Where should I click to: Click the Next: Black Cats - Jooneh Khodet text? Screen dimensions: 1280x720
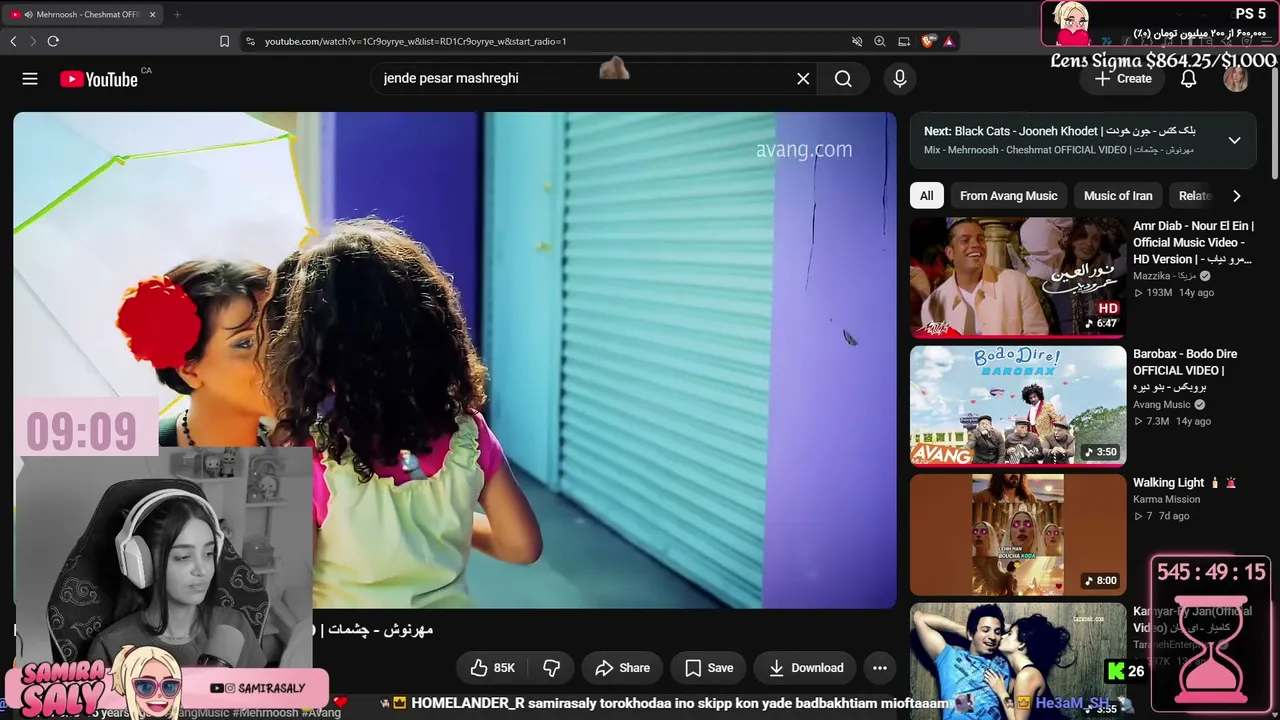coord(1059,131)
